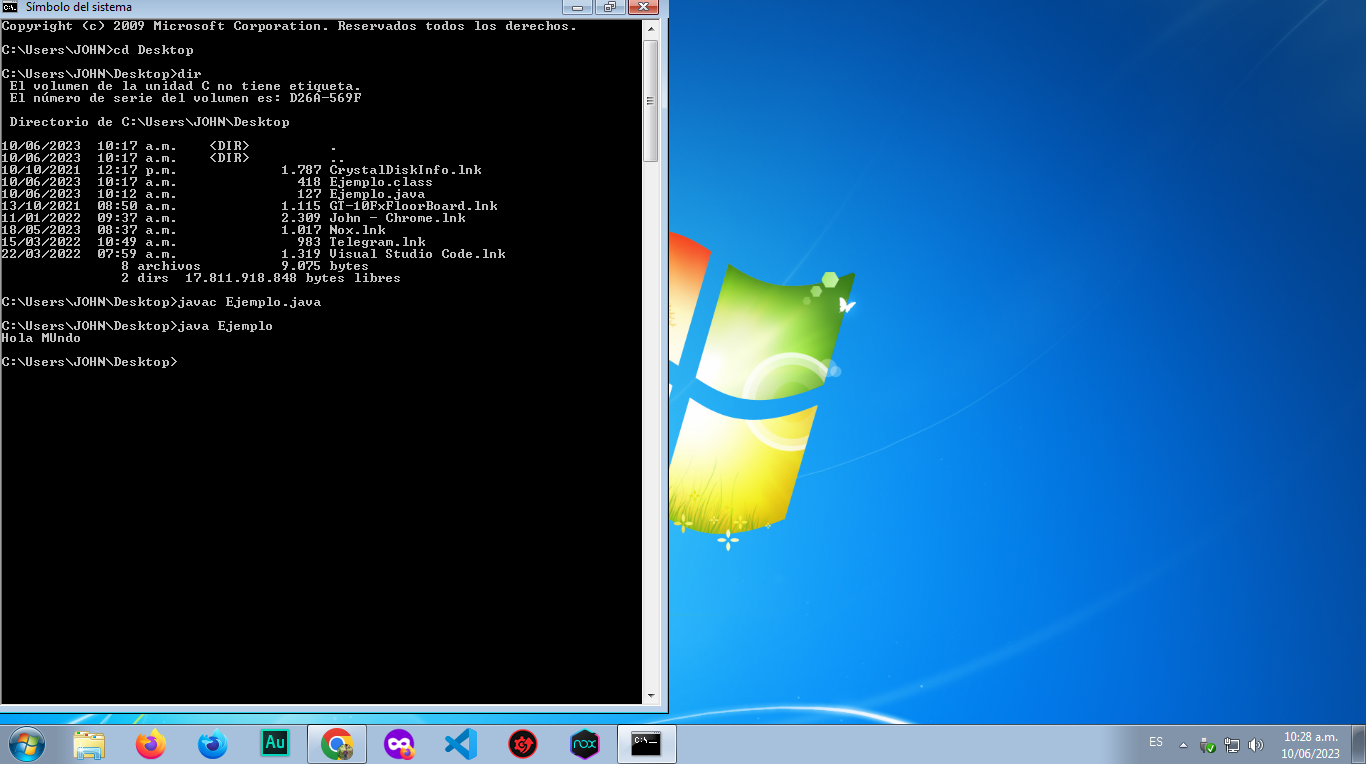Open the red gear Driver Booster icon
1366x768 pixels.
(523, 745)
